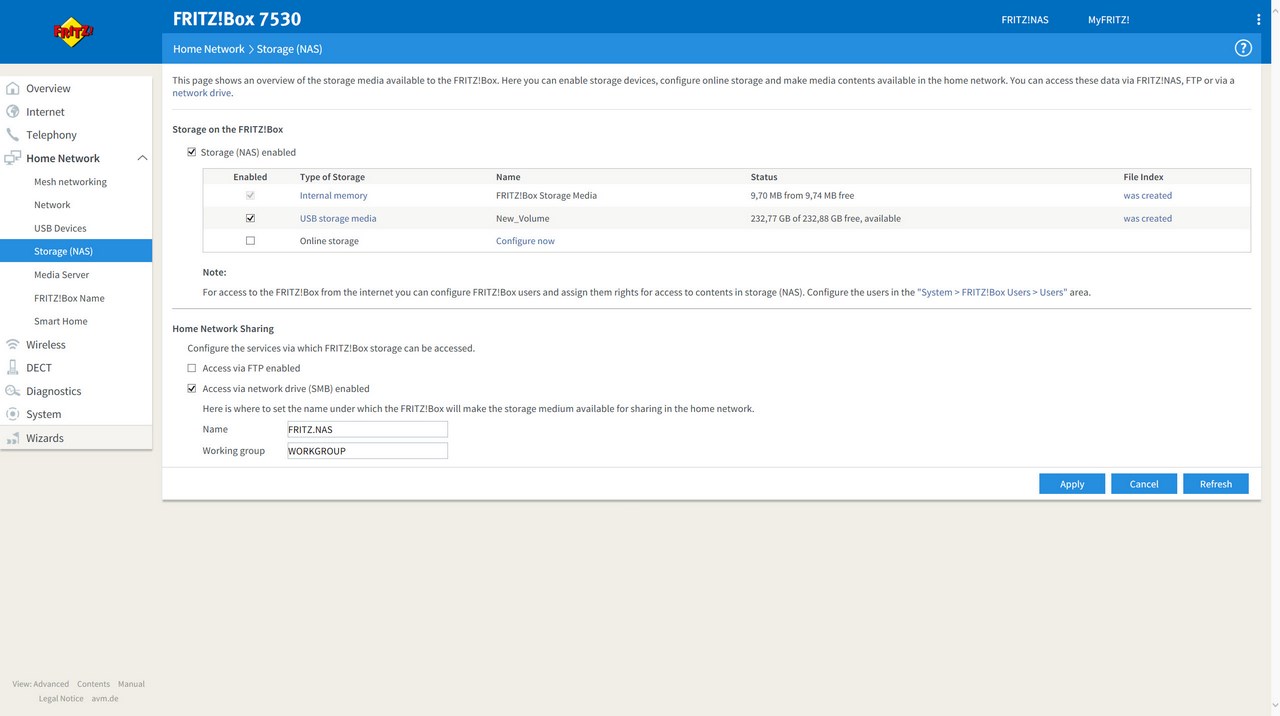Follow the System > FRITZ!Box Users link
This screenshot has width=1280, height=716.
(992, 292)
